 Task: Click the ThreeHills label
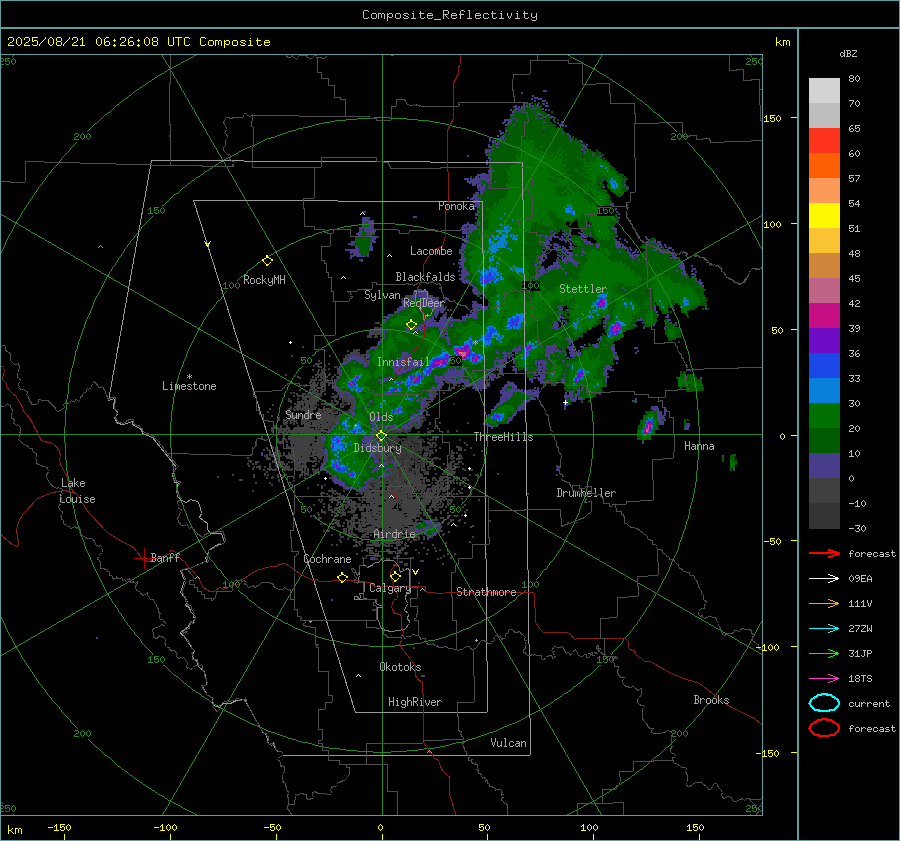(503, 437)
